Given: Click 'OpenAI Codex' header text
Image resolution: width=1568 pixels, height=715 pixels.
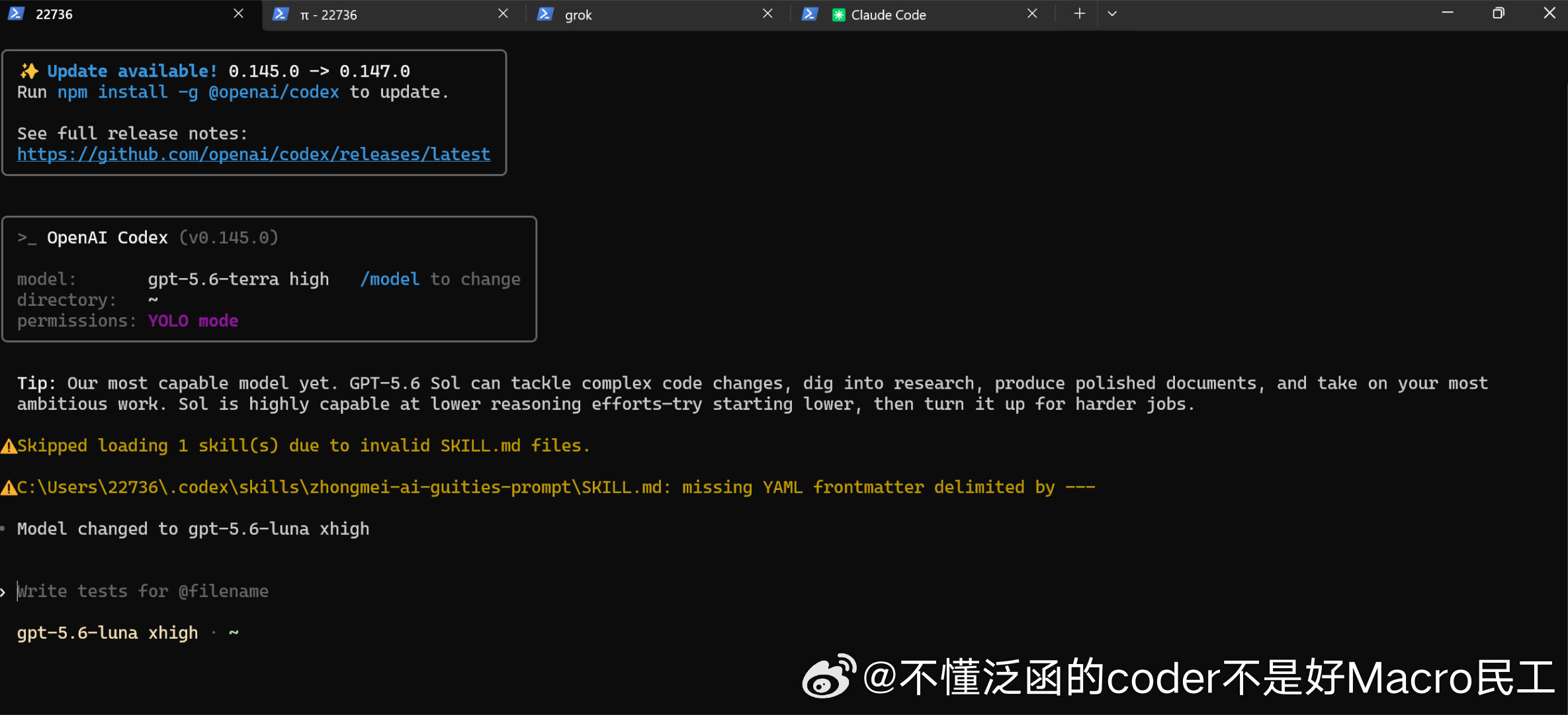Looking at the screenshot, I should 107,238.
